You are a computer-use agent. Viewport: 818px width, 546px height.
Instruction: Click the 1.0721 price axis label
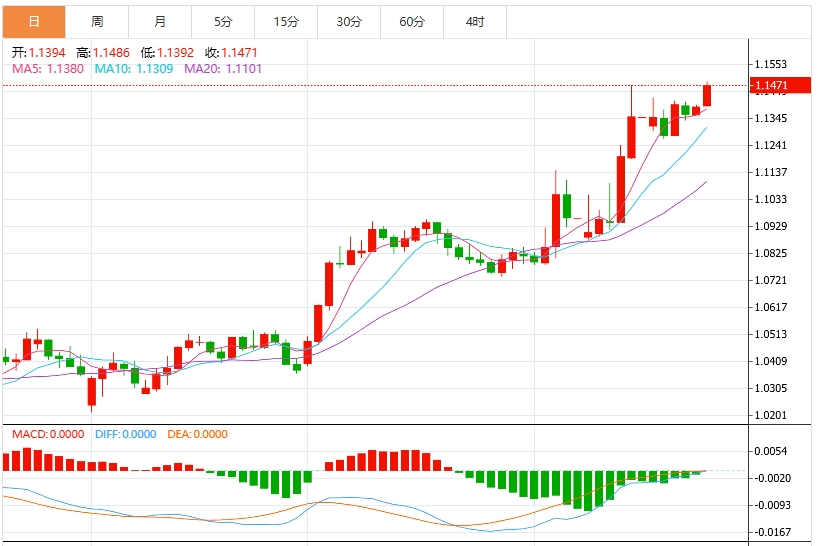[771, 281]
